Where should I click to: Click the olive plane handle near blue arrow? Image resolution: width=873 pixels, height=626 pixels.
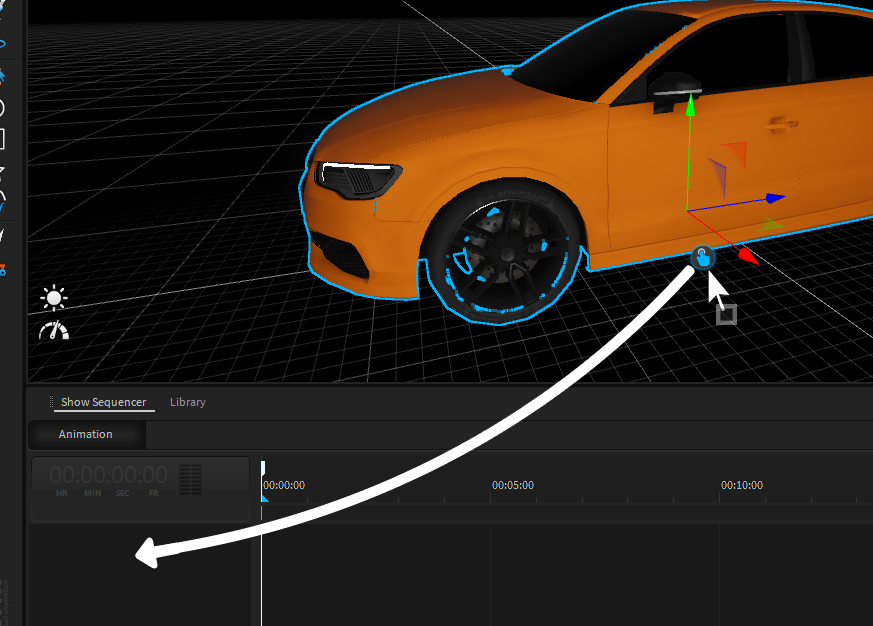[769, 226]
